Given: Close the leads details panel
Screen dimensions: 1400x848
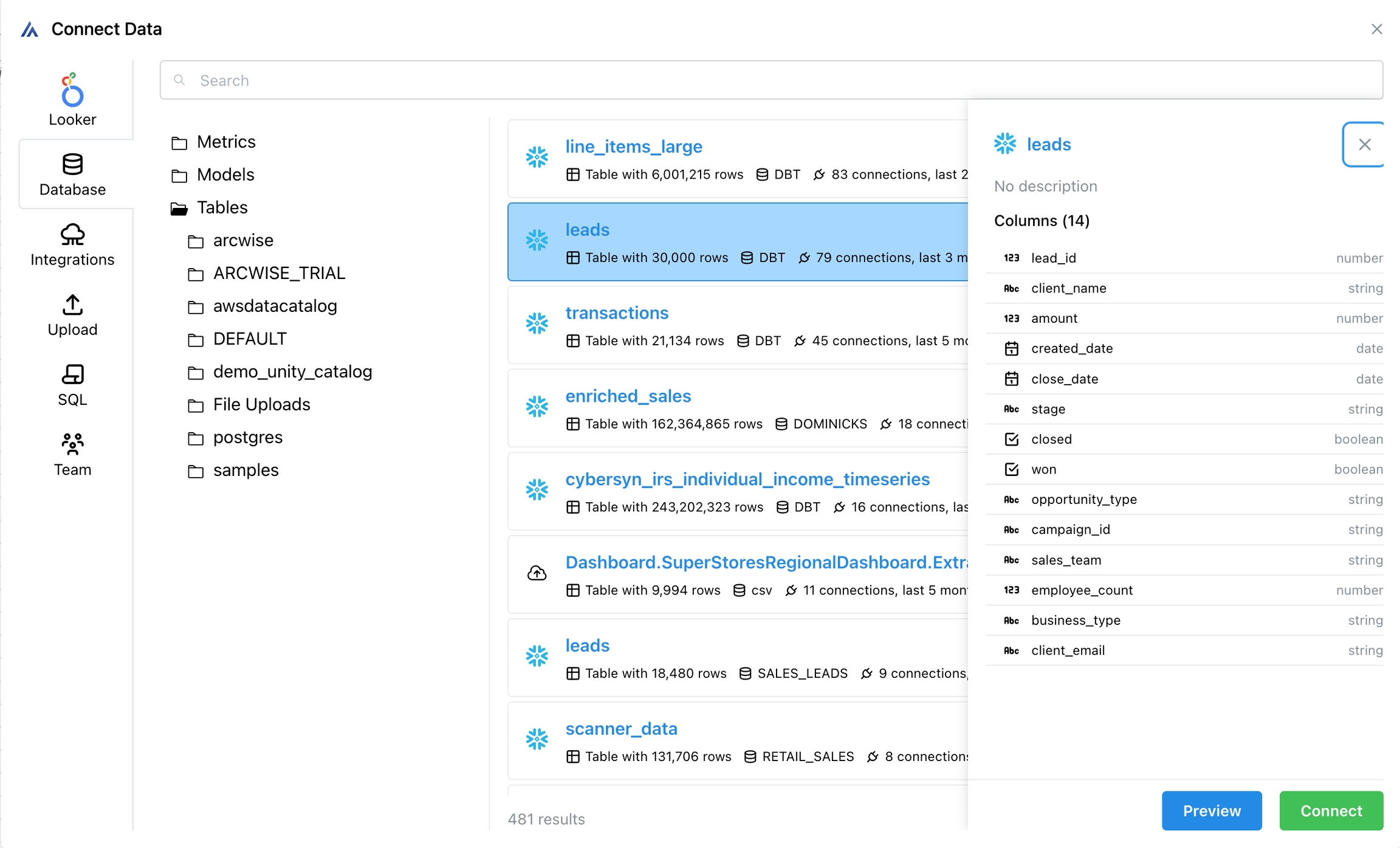Looking at the screenshot, I should pos(1364,144).
